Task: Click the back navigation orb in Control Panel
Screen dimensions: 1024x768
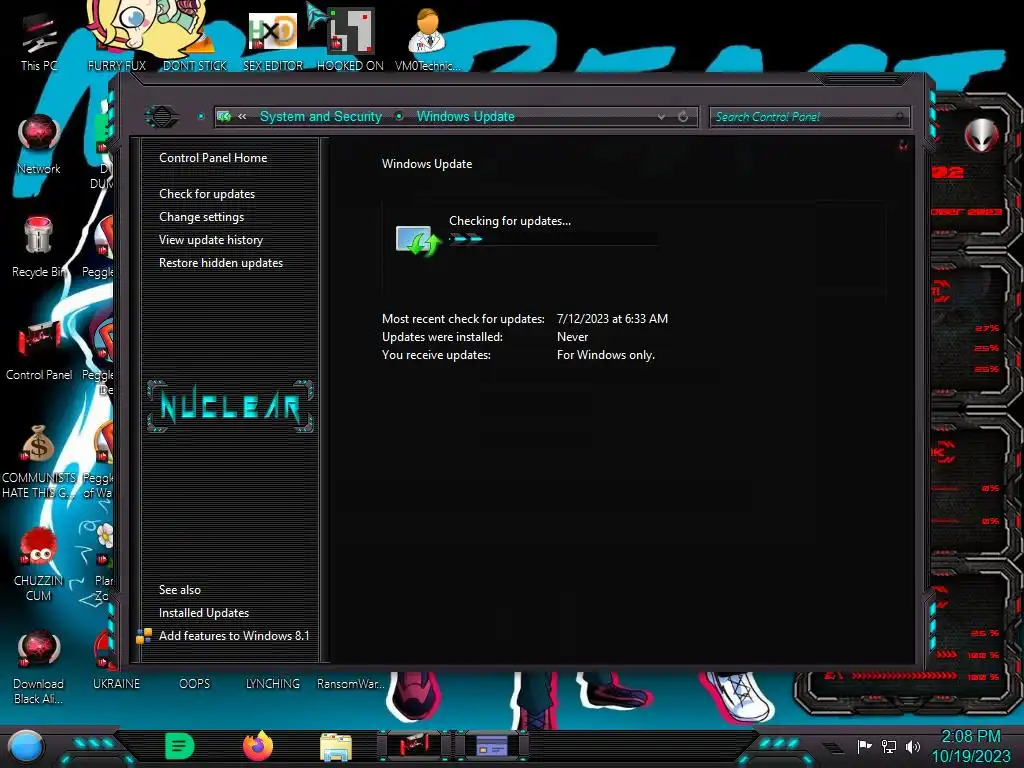Action: (x=161, y=117)
